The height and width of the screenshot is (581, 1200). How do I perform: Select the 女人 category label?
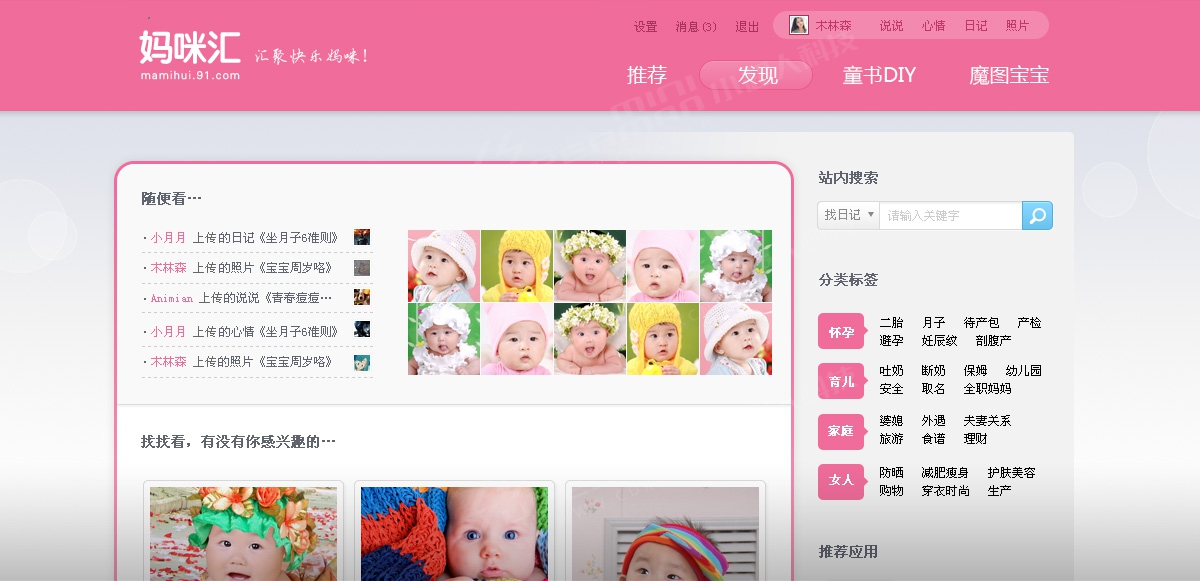841,481
